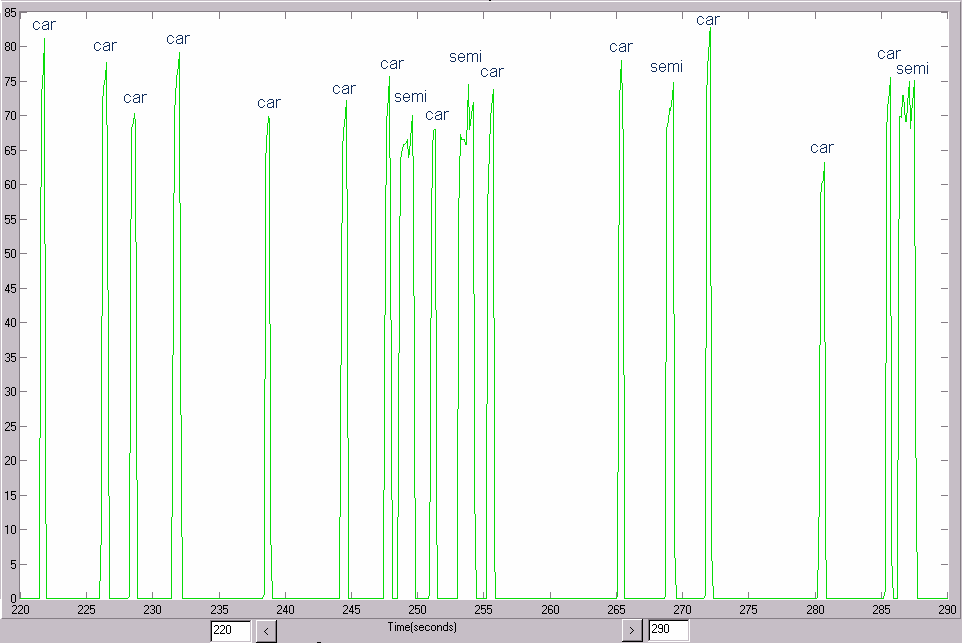This screenshot has height=643, width=962.
Task: Click the x-axis tick label 275
Action: pos(748,610)
